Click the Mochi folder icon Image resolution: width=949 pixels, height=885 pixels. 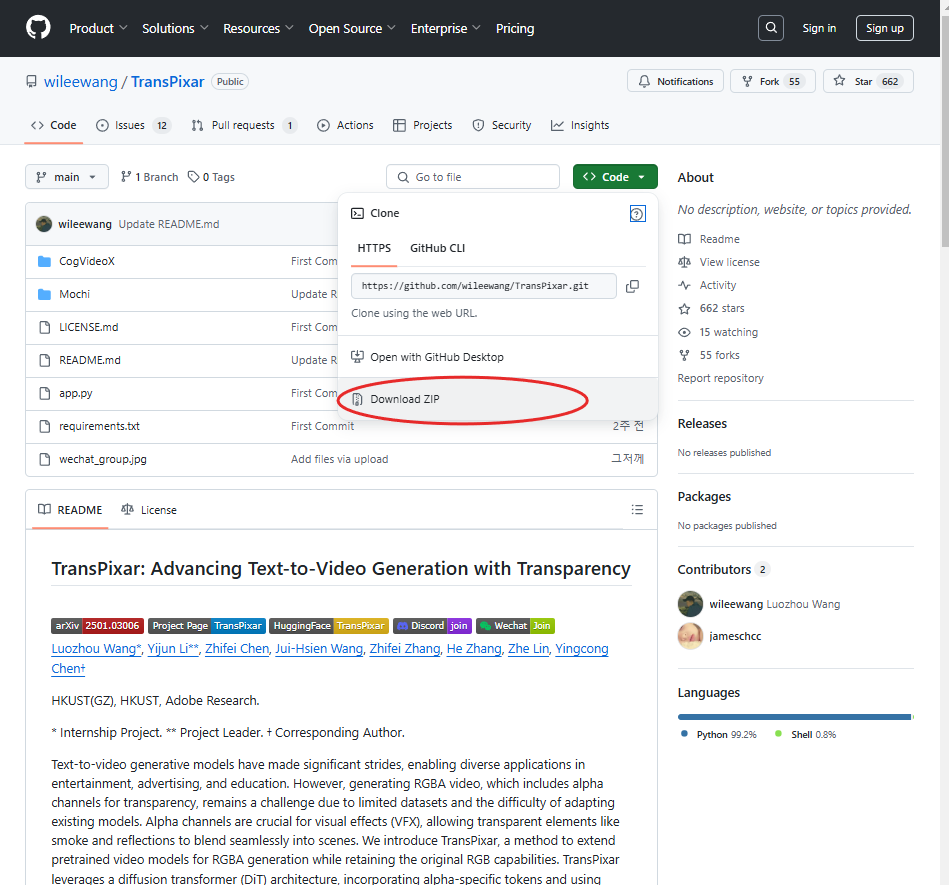coord(44,294)
